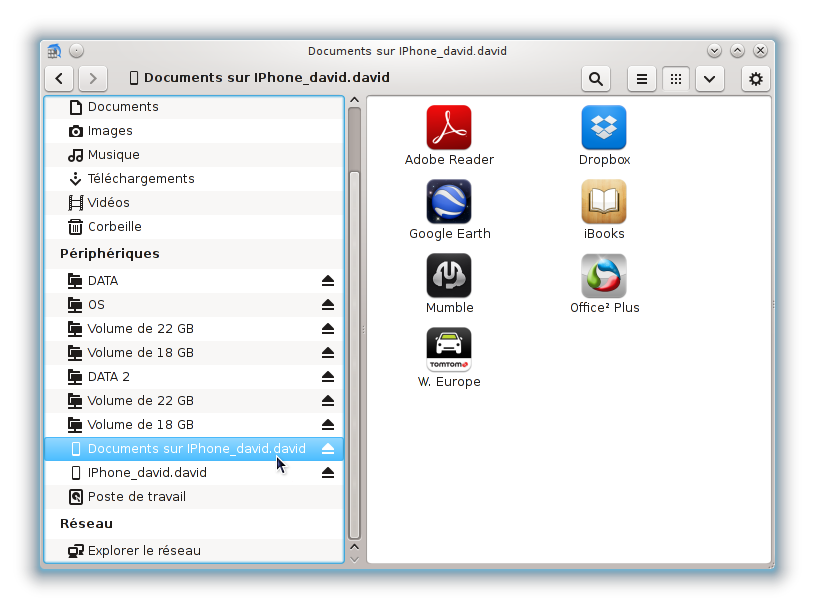815x609 pixels.
Task: Eject Documents sur IPhone_david.david
Action: point(327,449)
